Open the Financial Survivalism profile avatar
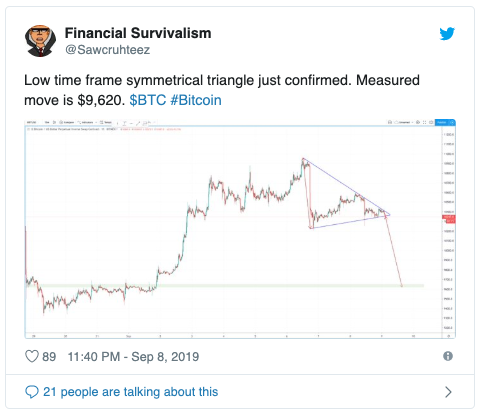Viewport: 482px width, 416px height. 40,41
